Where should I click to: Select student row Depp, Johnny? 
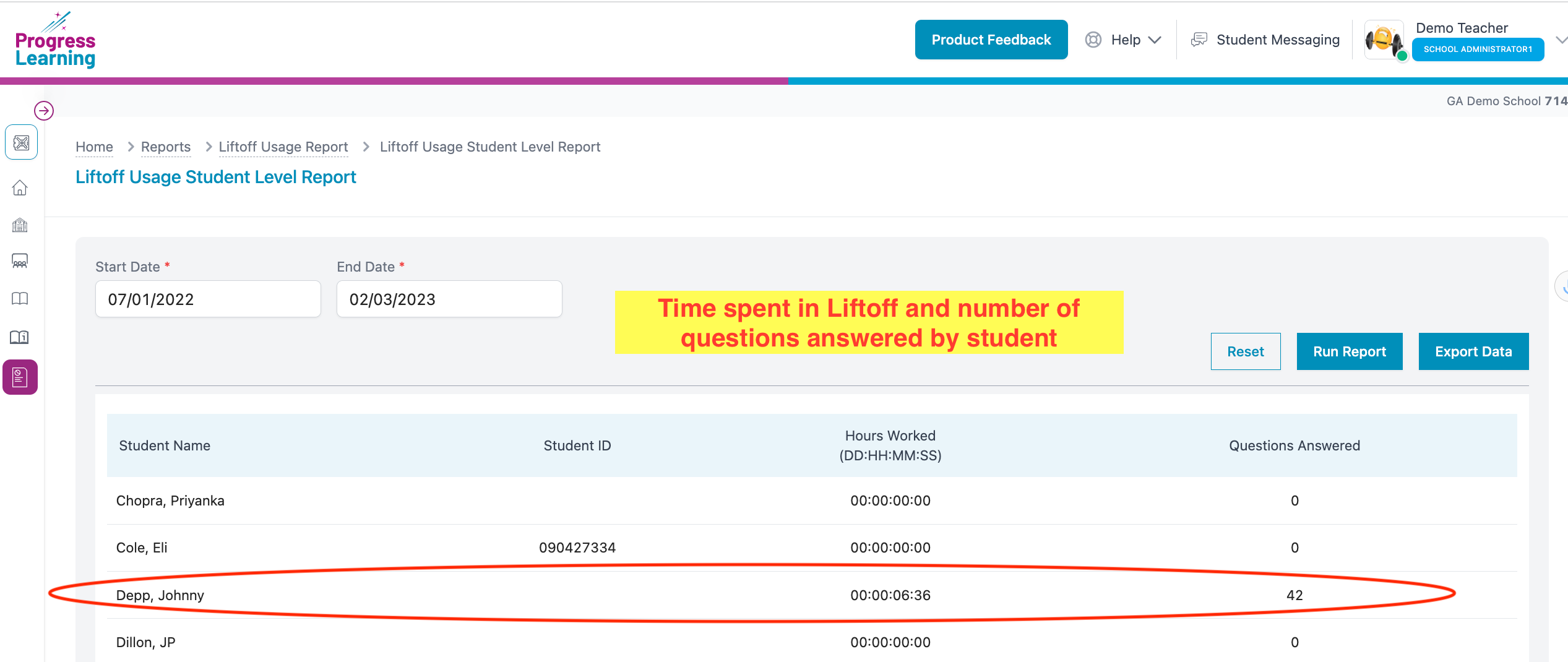812,595
